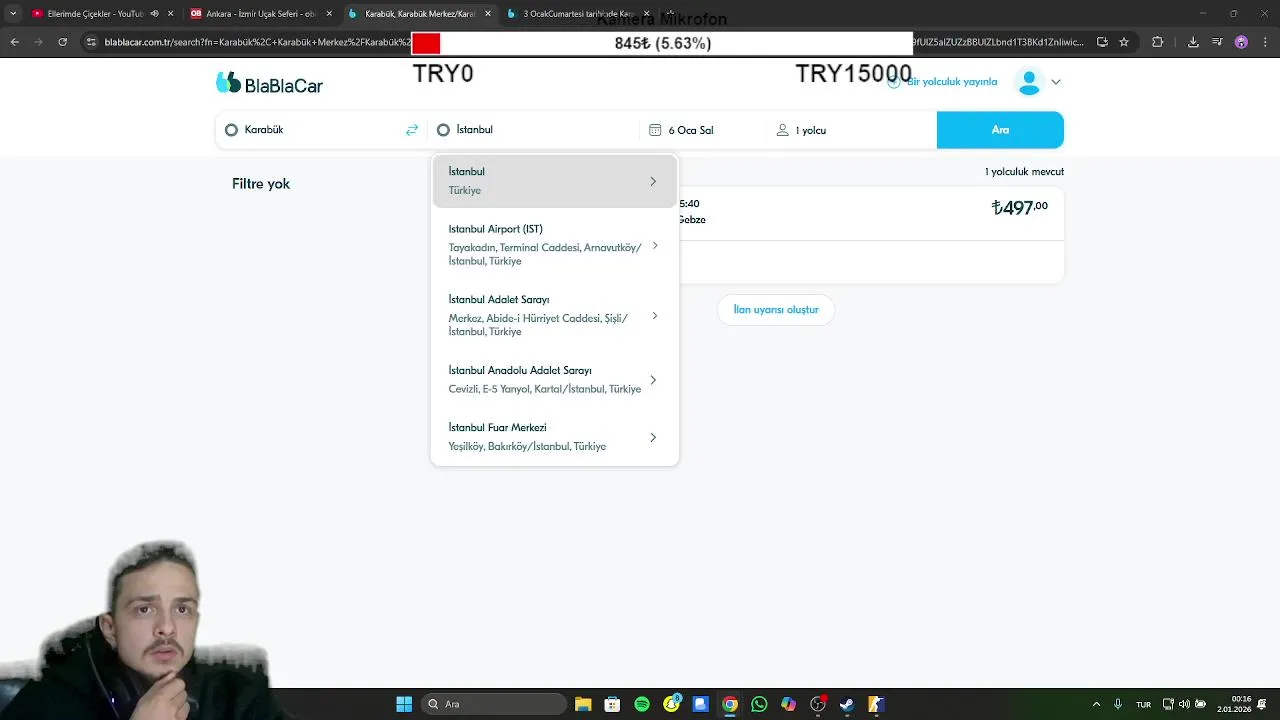Click the microphone icon in the system tray
Image resolution: width=1280 pixels, height=720 pixels.
click(x=1118, y=704)
